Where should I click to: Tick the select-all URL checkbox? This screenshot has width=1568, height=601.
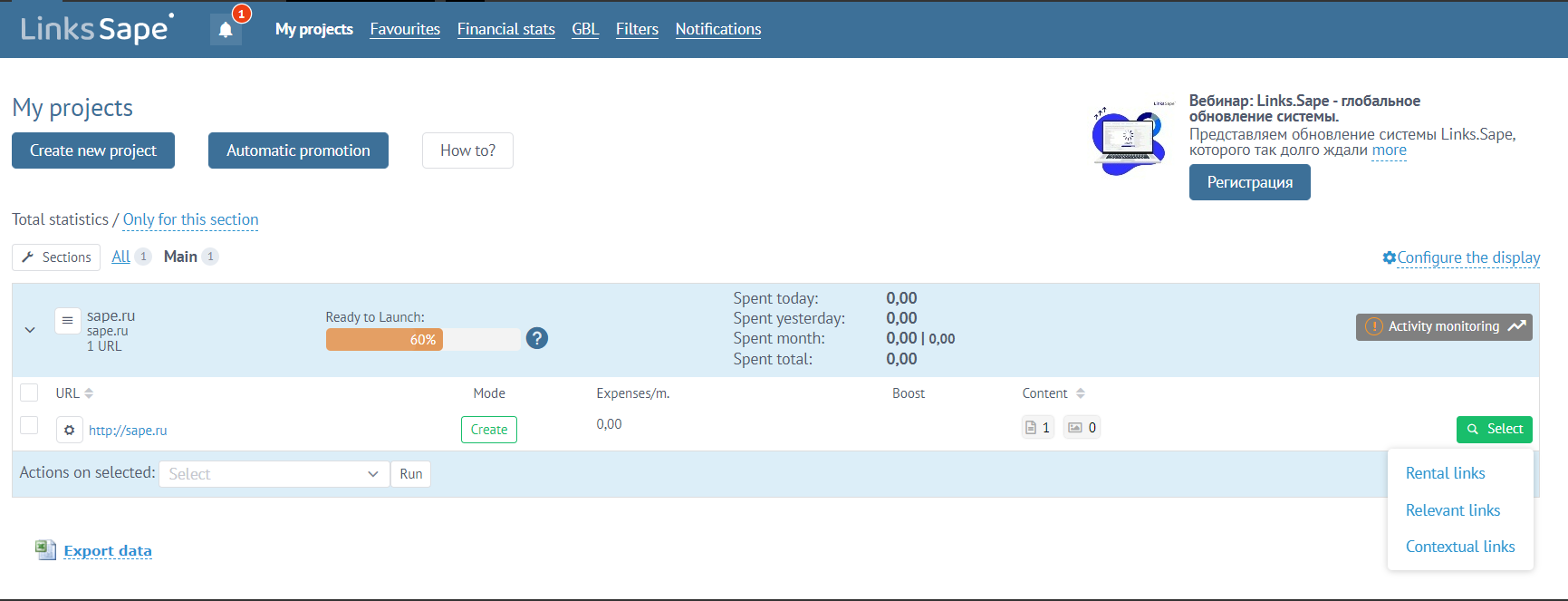tap(29, 393)
